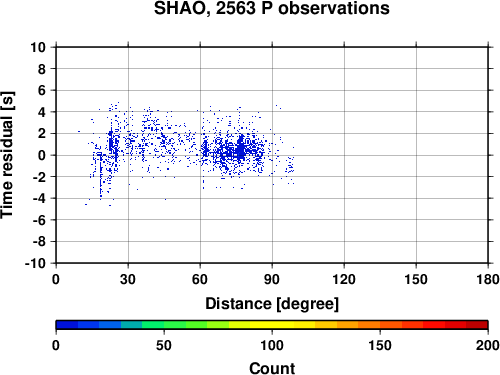Click the x-axis tick label 120
Viewport: 500px width, 375px height.
[x=344, y=279]
